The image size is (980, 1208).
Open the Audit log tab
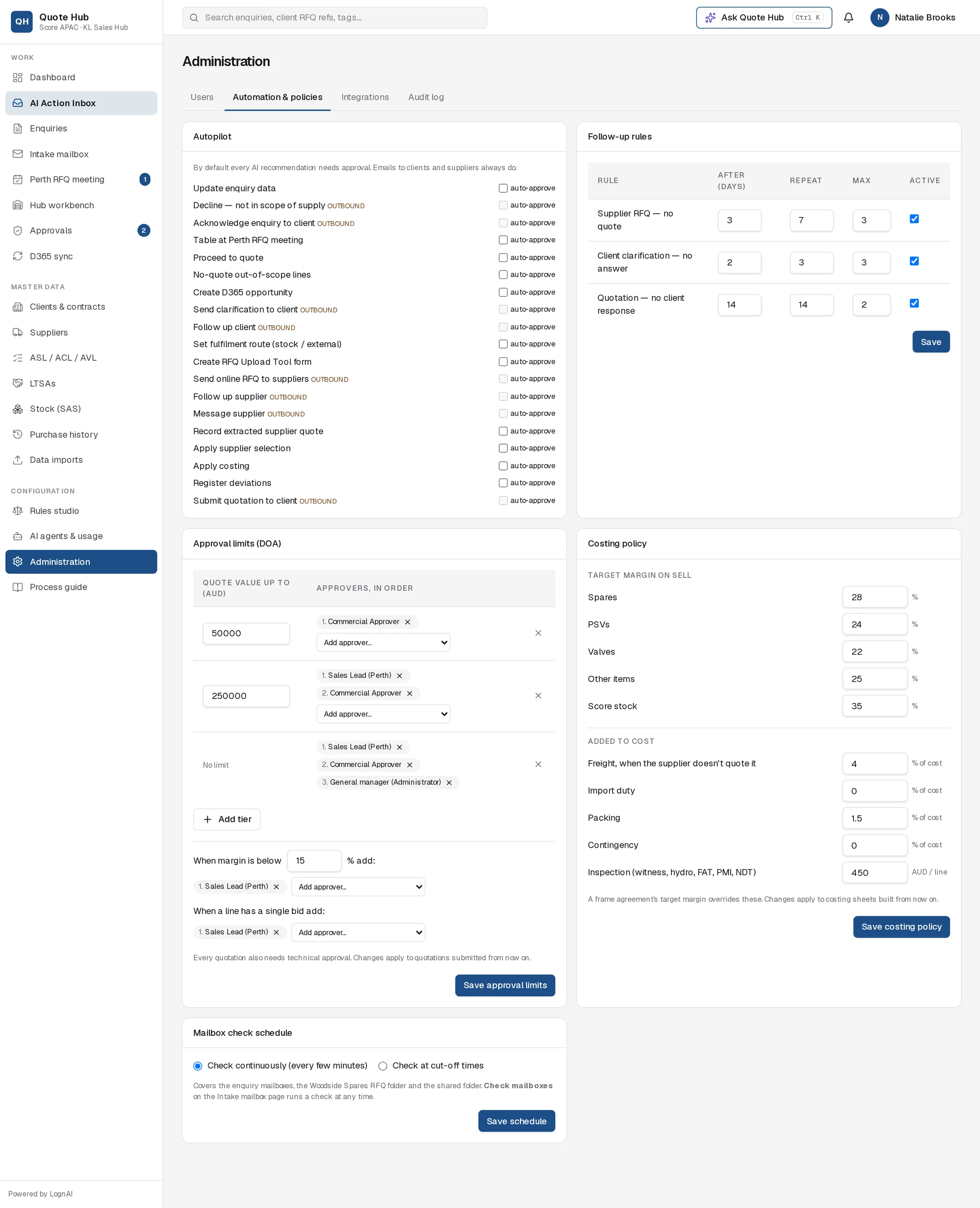pos(426,97)
